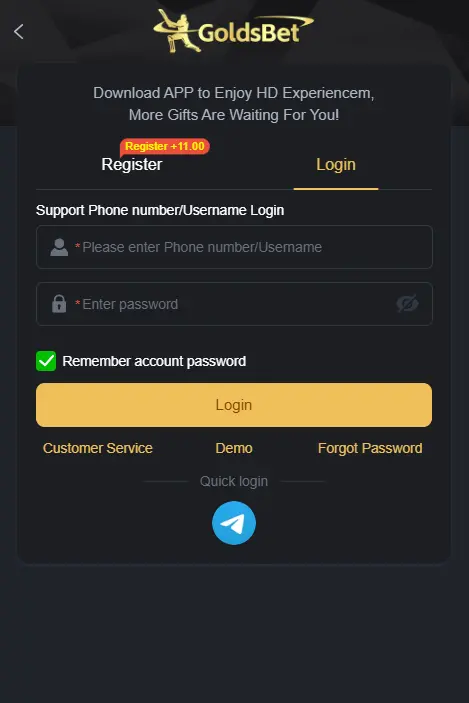This screenshot has width=469, height=703.
Task: Click the yellow Login button
Action: click(x=234, y=405)
